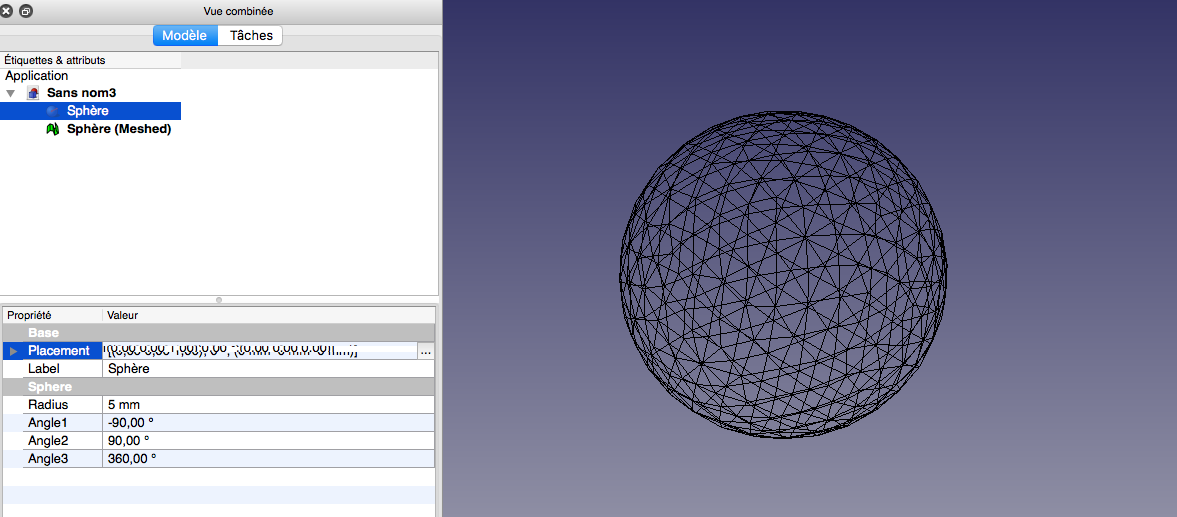Select the Sphère tree item
Image resolution: width=1177 pixels, height=517 pixels.
coord(90,111)
